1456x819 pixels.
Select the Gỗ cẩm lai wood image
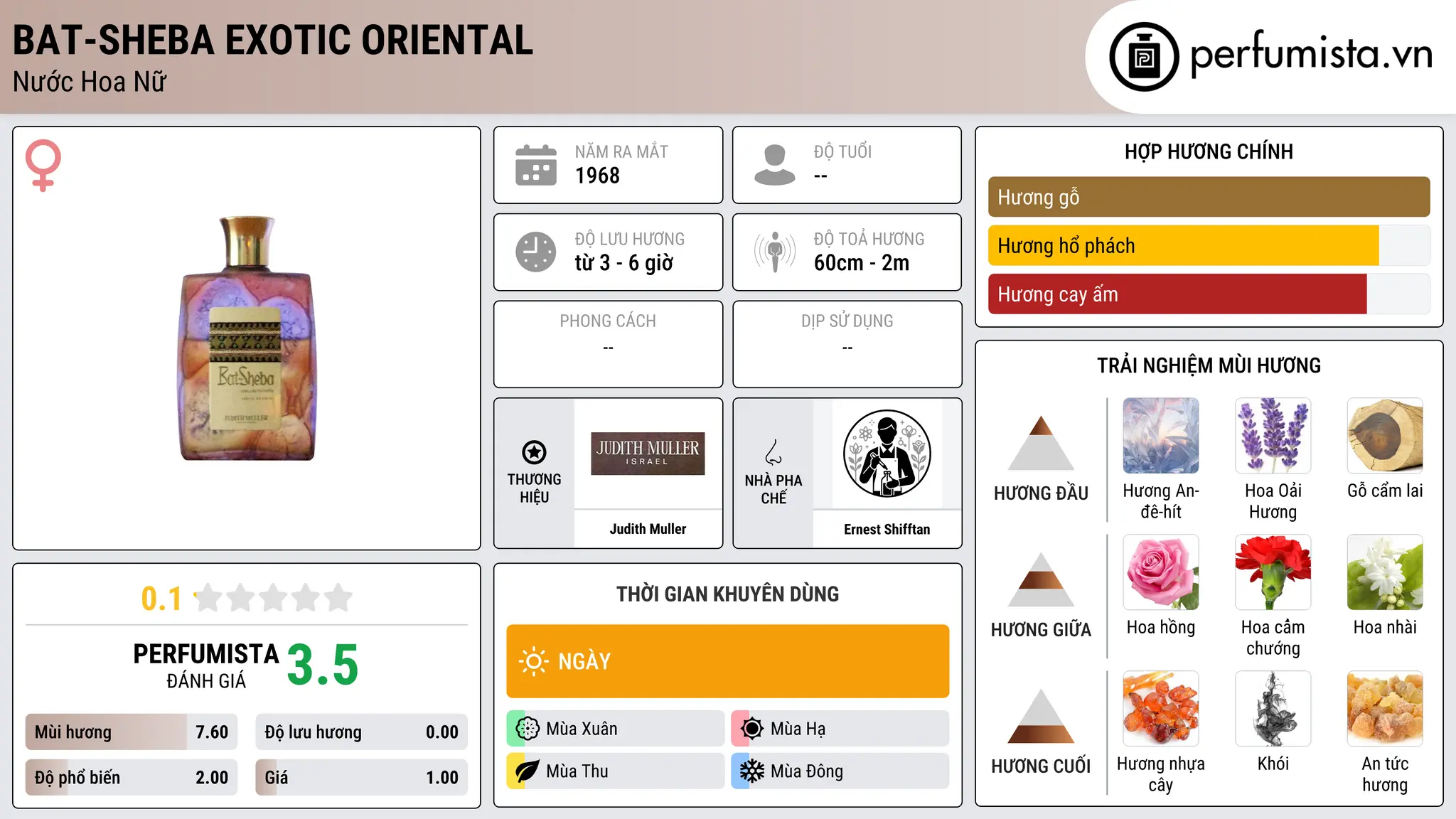coord(1385,435)
